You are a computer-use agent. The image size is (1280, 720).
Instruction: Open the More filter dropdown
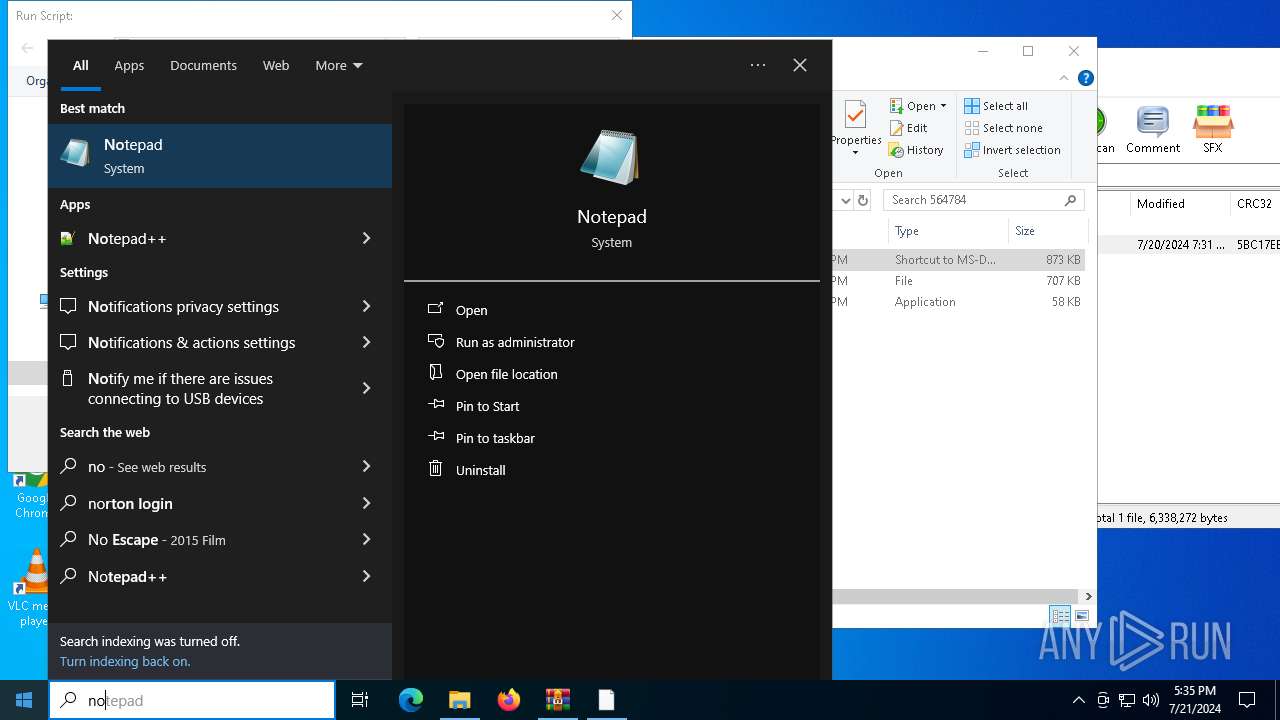click(x=339, y=65)
